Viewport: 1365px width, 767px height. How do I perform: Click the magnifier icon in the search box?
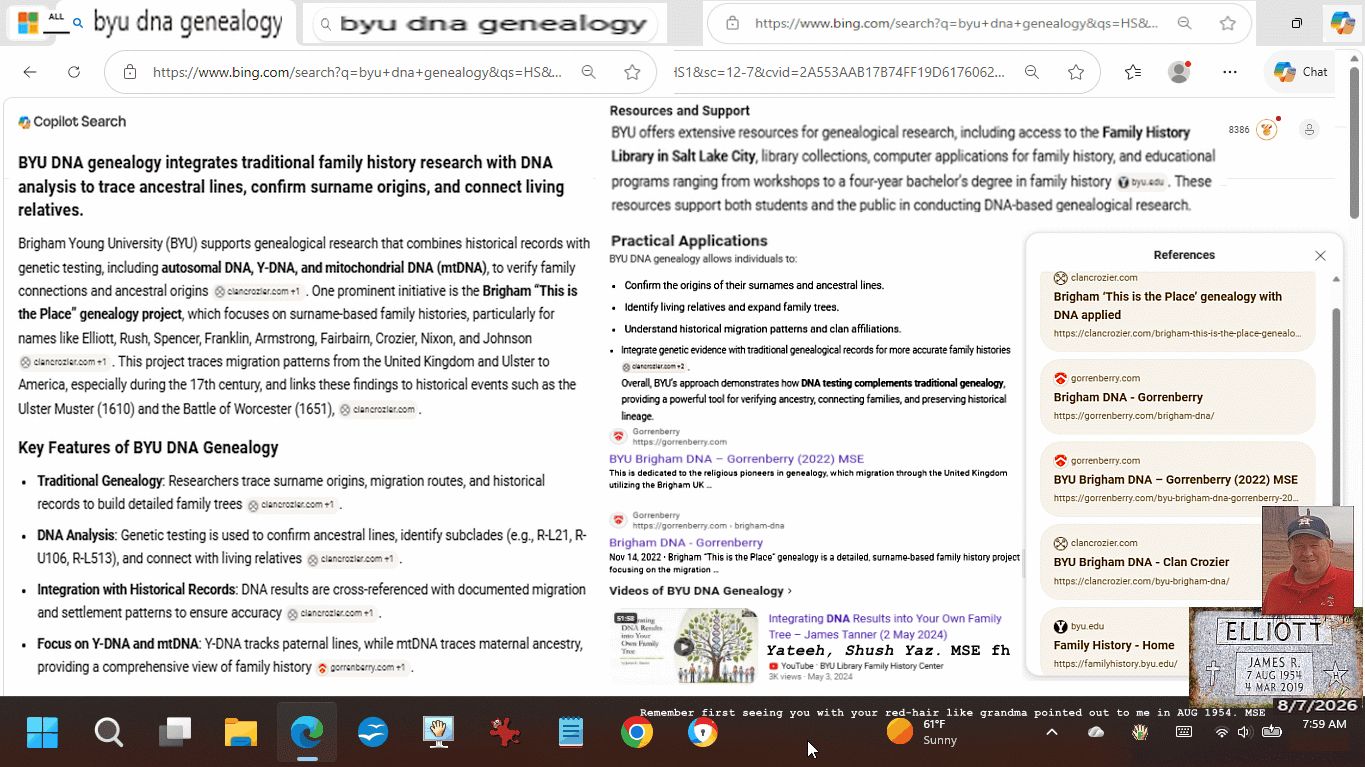point(325,24)
